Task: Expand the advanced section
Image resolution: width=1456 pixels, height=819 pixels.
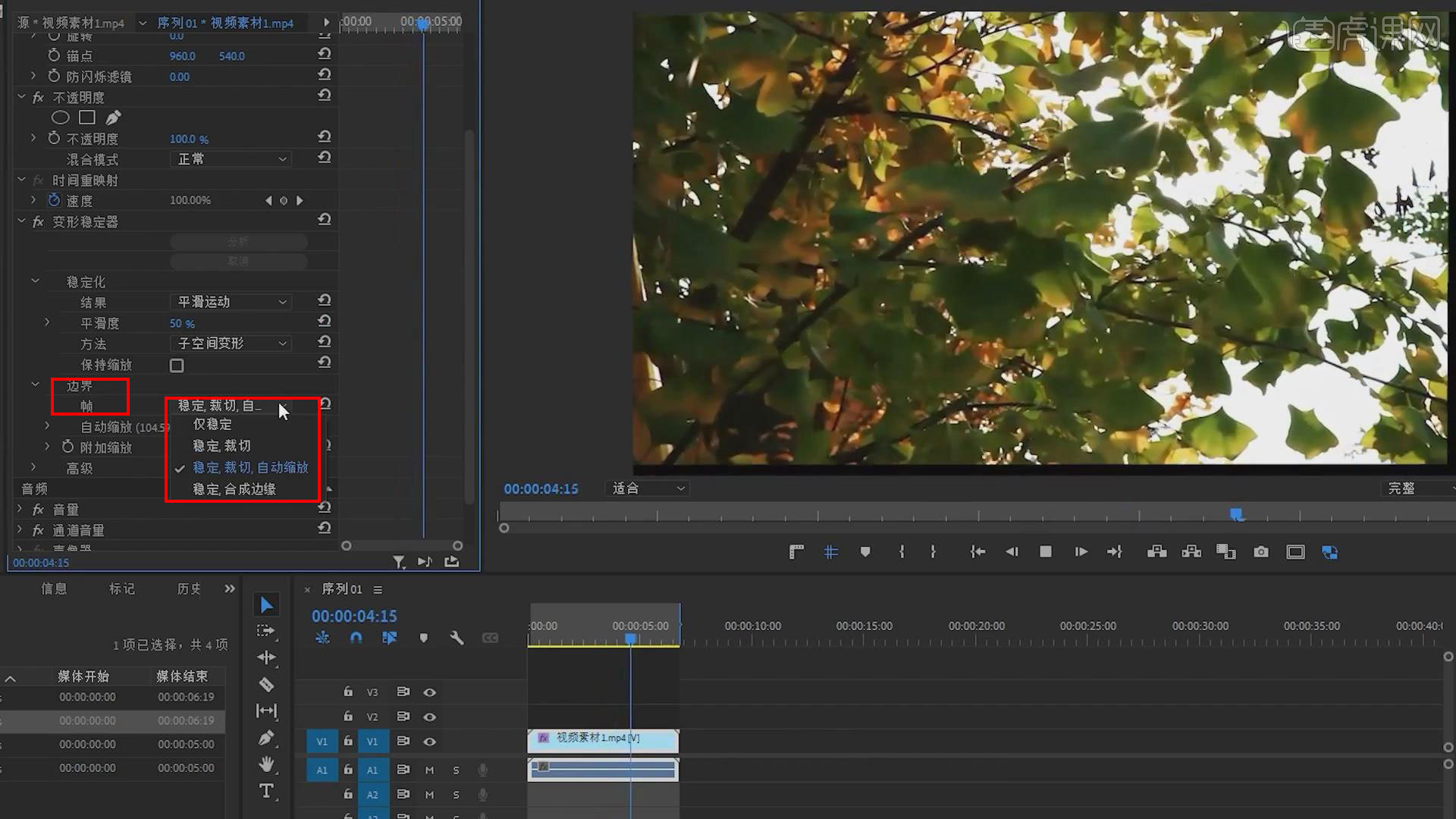Action: pyautogui.click(x=33, y=467)
